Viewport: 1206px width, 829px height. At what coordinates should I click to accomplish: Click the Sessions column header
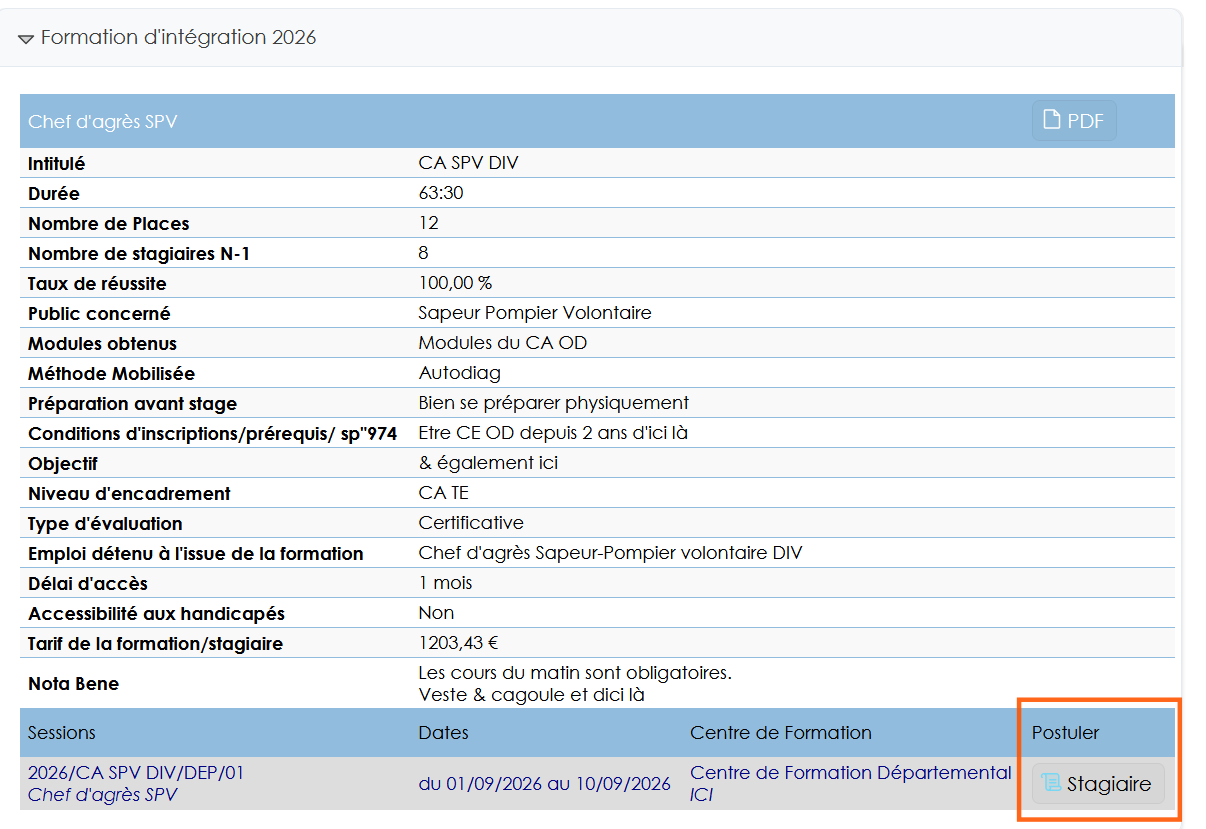[x=62, y=733]
